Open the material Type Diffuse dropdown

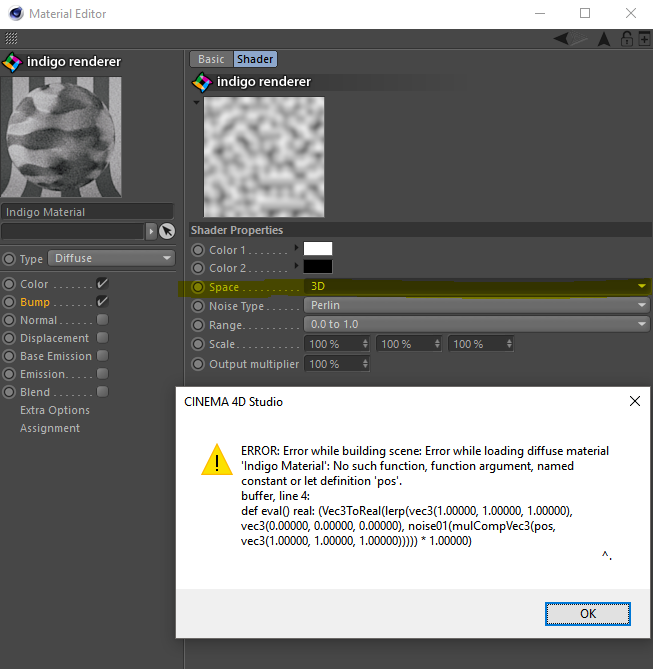(x=110, y=259)
